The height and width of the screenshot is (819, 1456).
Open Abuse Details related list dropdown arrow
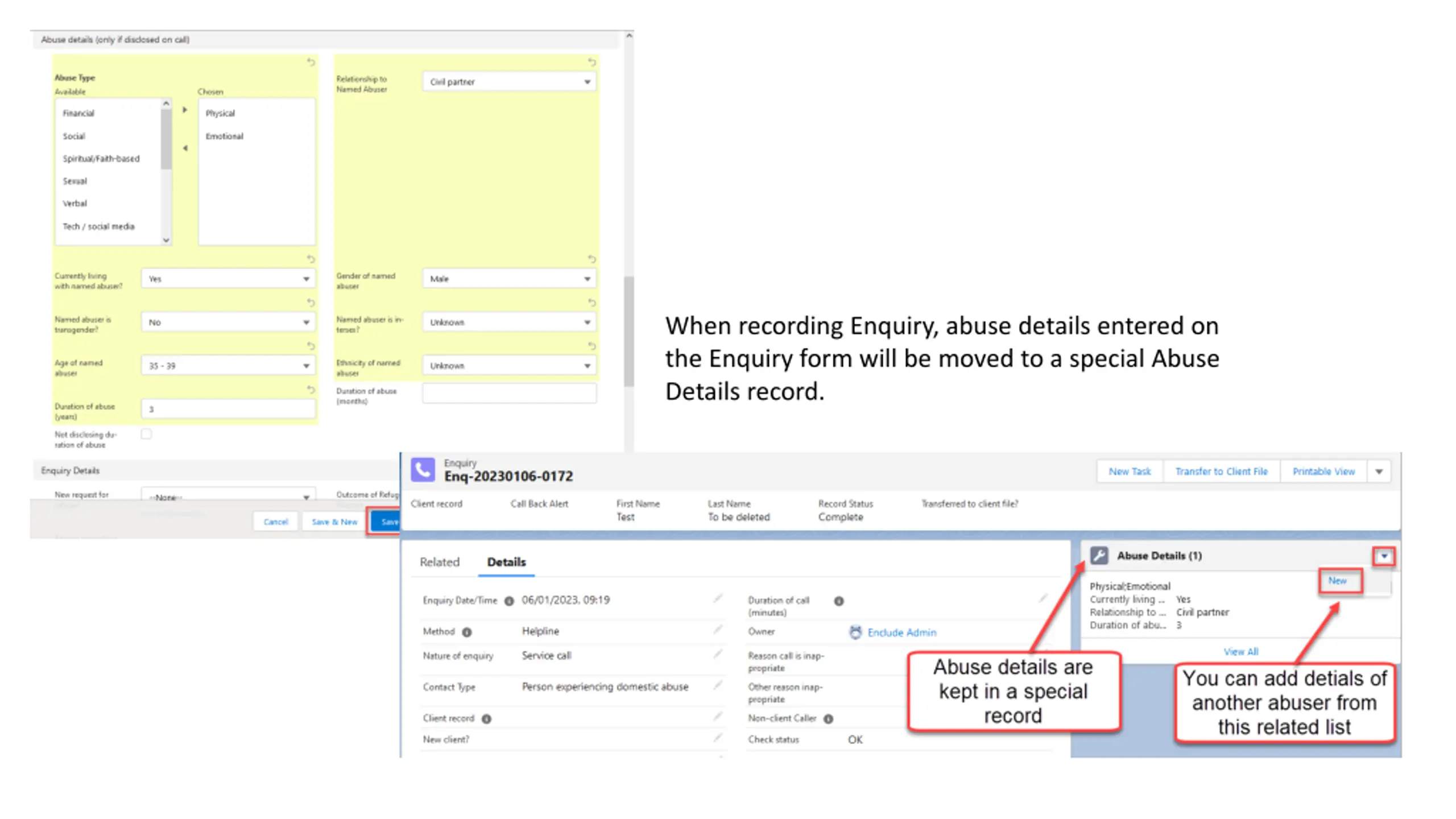[x=1384, y=556]
